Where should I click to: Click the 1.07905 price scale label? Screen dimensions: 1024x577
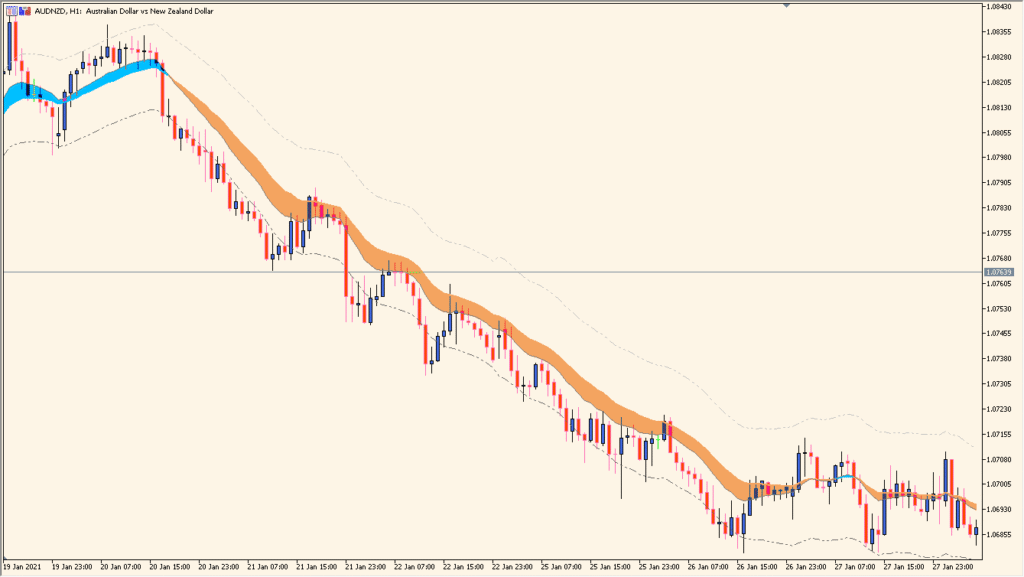[x=999, y=183]
